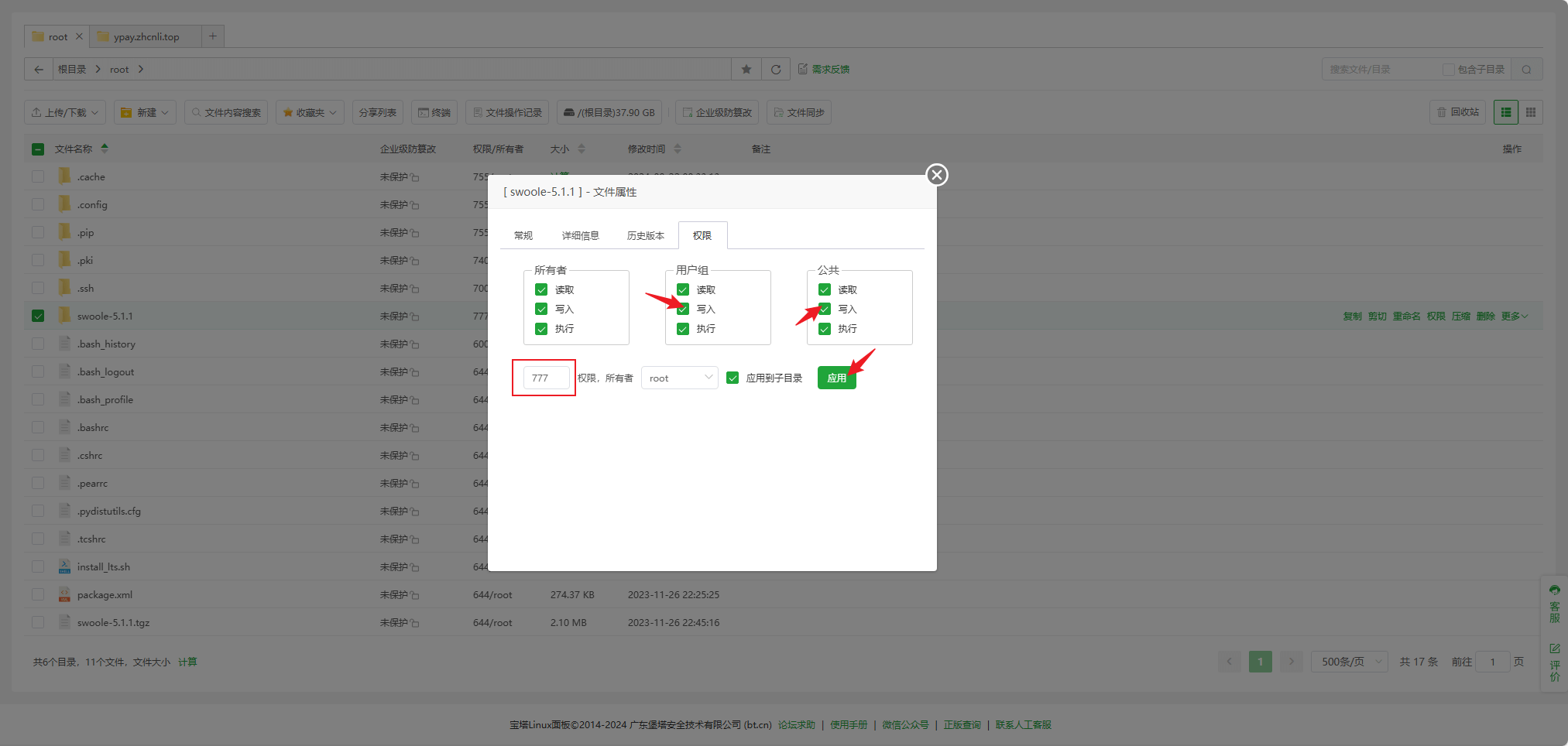
Task: Click the install_lts.sh script file icon
Action: click(x=65, y=566)
